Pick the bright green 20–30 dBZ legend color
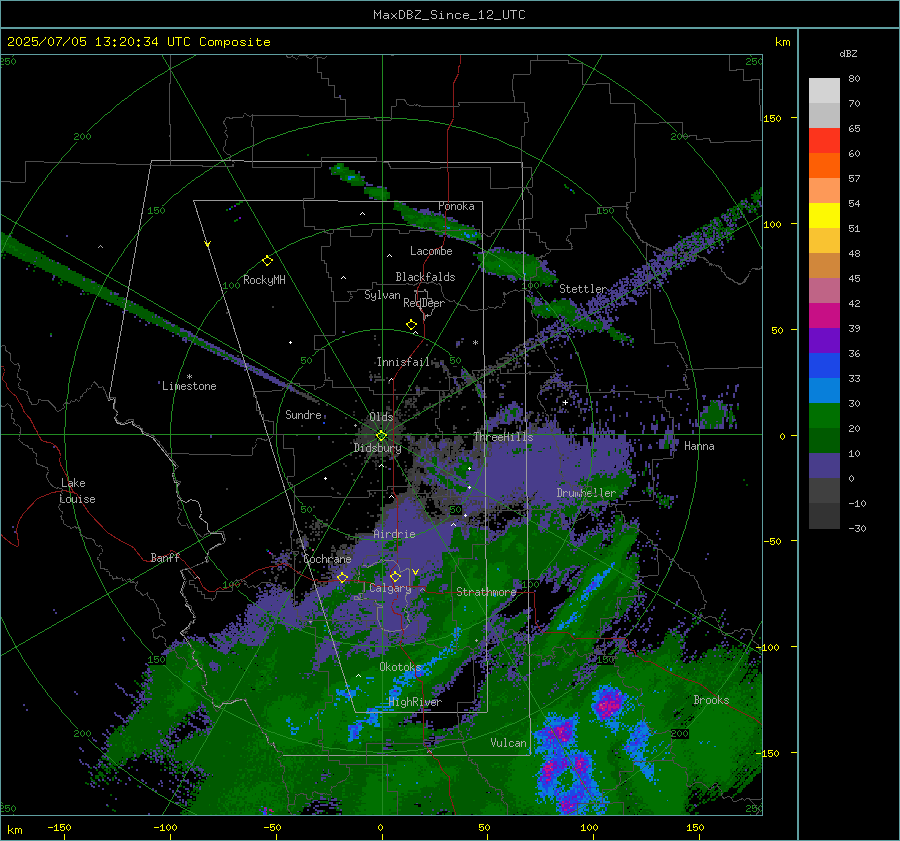Viewport: 900px width, 841px height. pos(824,416)
